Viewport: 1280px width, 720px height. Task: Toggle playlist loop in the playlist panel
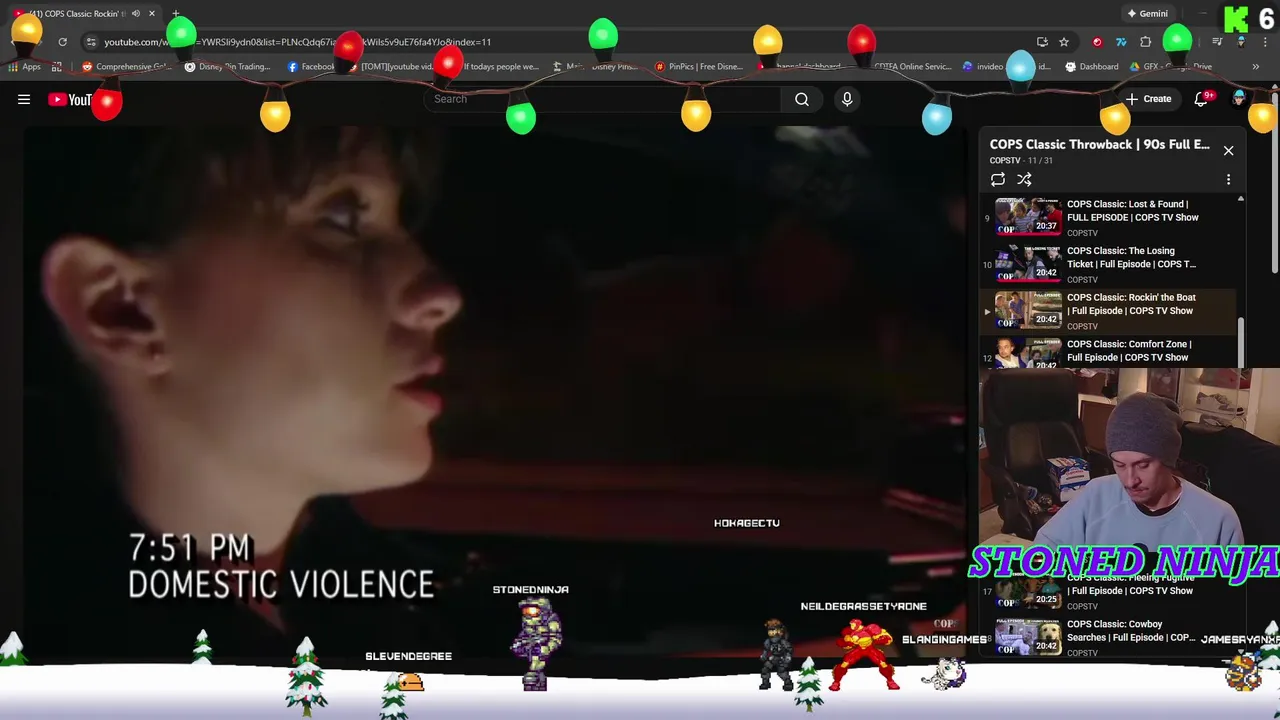(998, 180)
